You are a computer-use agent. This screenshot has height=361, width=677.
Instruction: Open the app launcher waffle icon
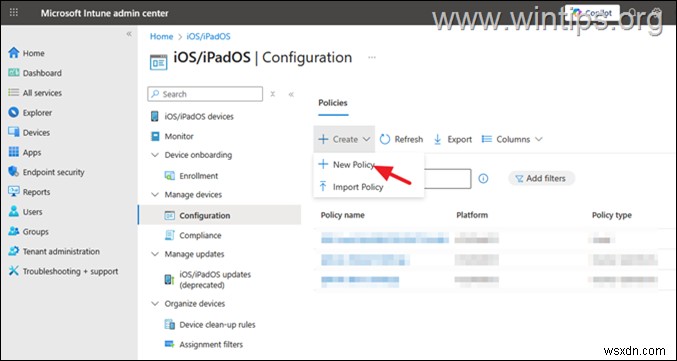tap(14, 13)
